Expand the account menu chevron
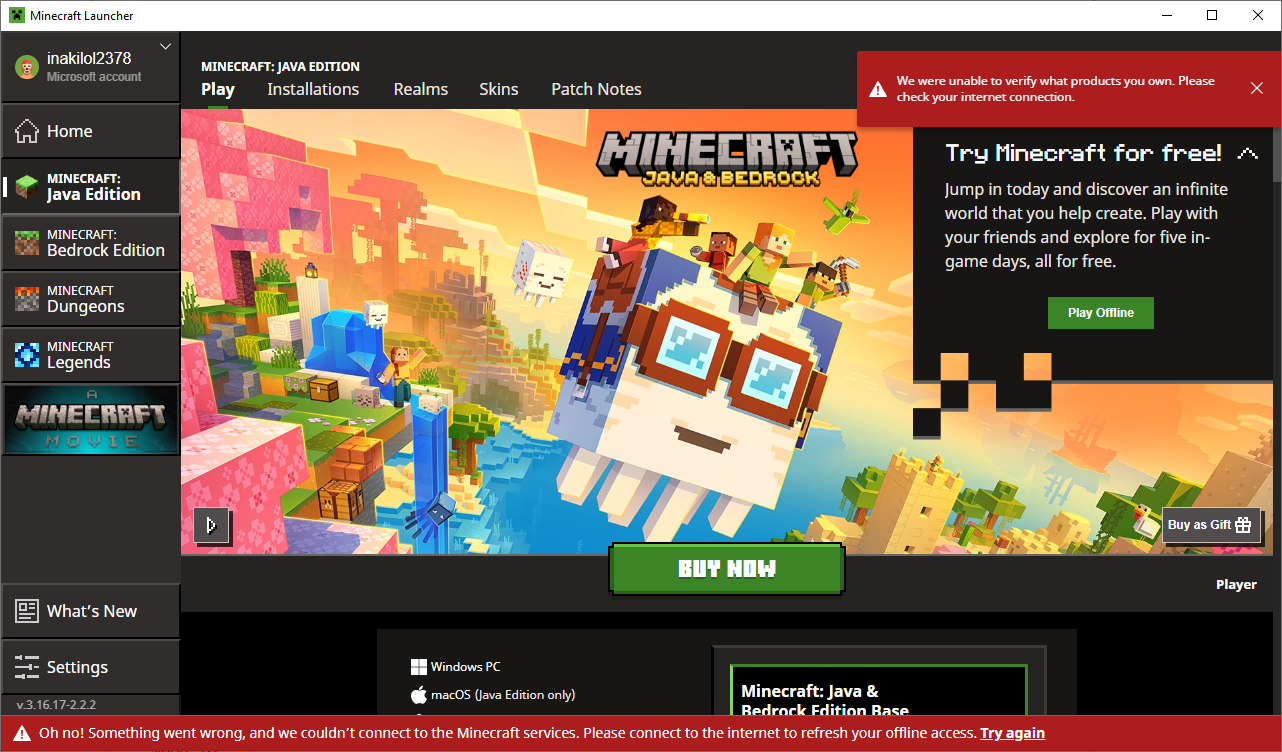The image size is (1282, 752). [165, 46]
